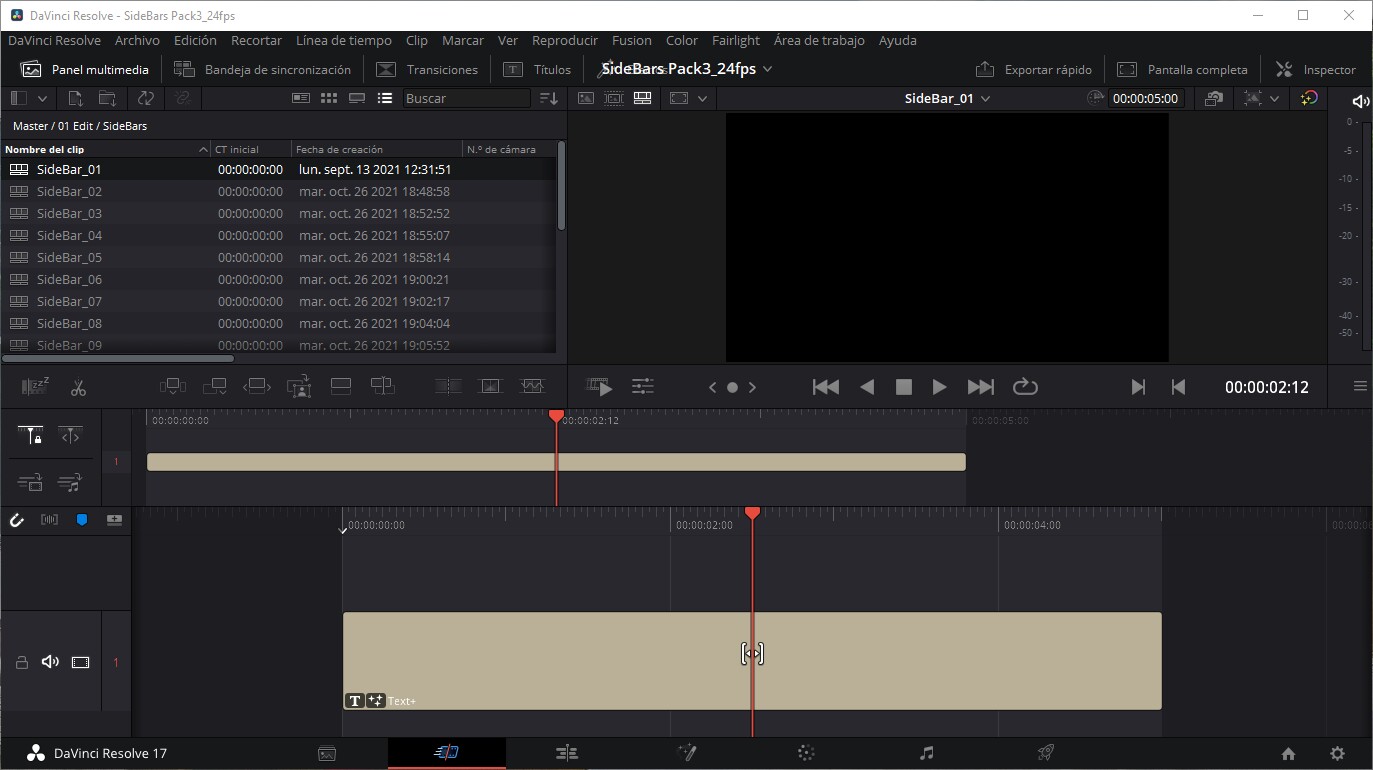Click the Exportar rápido button
The width and height of the screenshot is (1373, 770).
(1034, 70)
